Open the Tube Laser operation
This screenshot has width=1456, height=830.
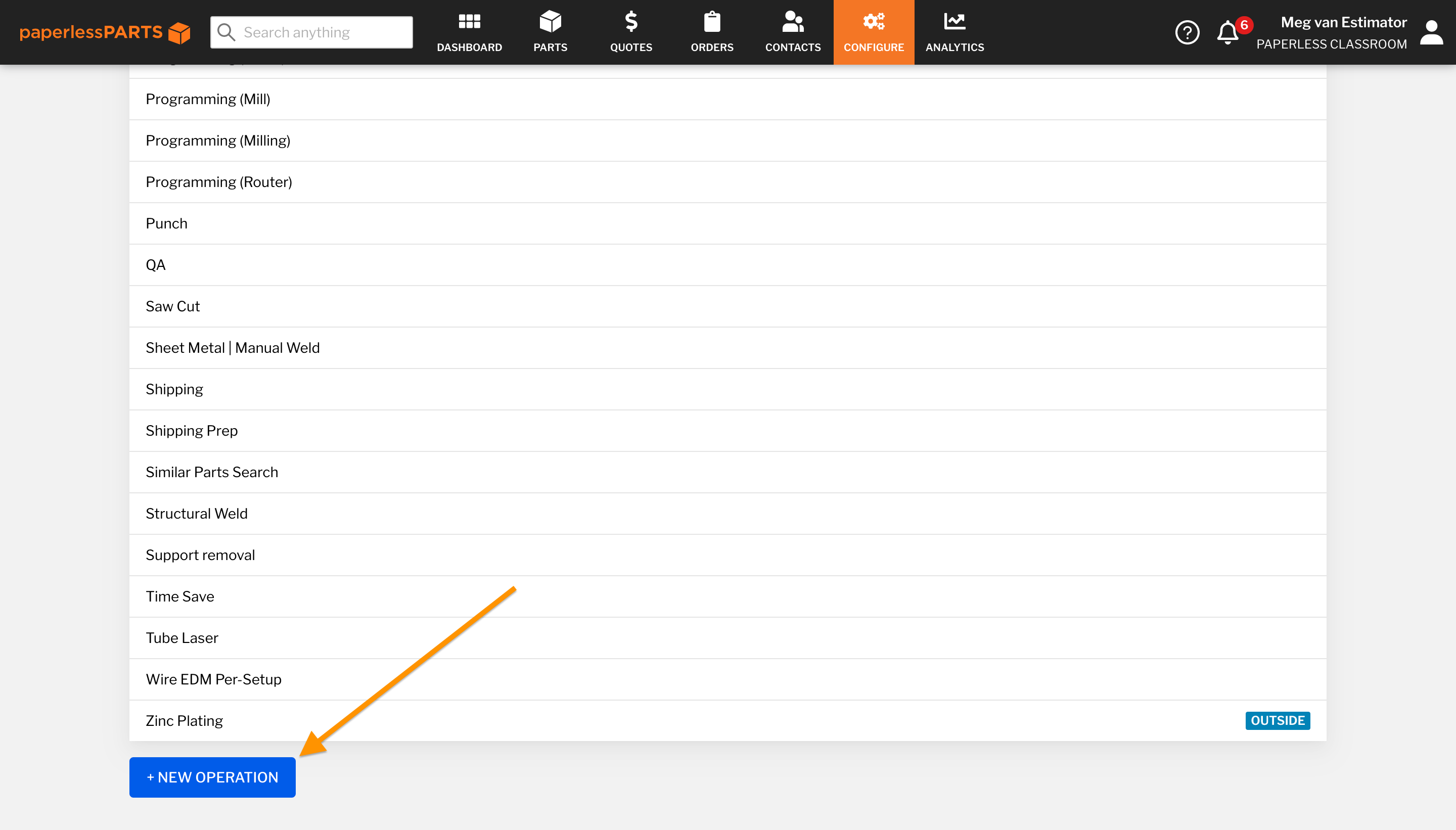pos(182,638)
